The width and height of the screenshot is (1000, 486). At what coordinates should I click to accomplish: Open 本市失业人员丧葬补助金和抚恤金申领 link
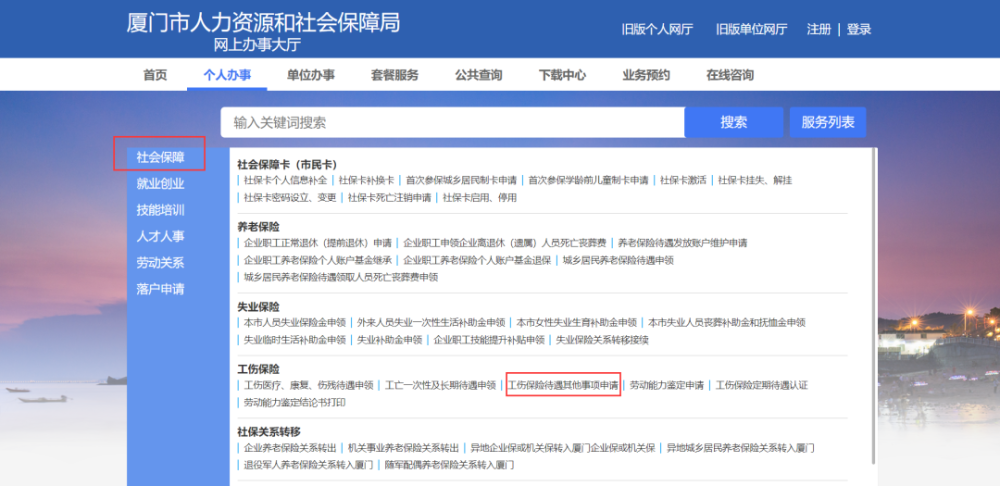pos(726,323)
